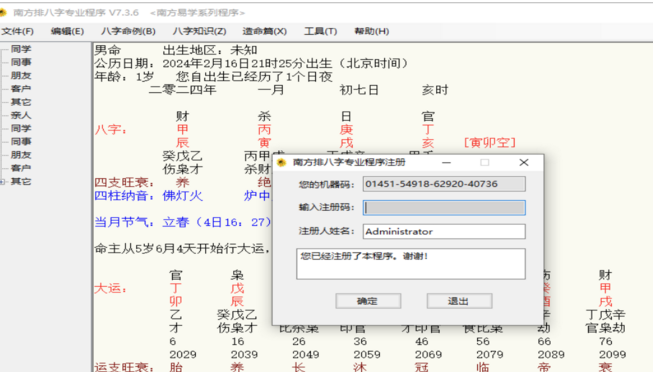Click the 年龄：1岁 text
This screenshot has height=372, width=653.
(x=124, y=77)
